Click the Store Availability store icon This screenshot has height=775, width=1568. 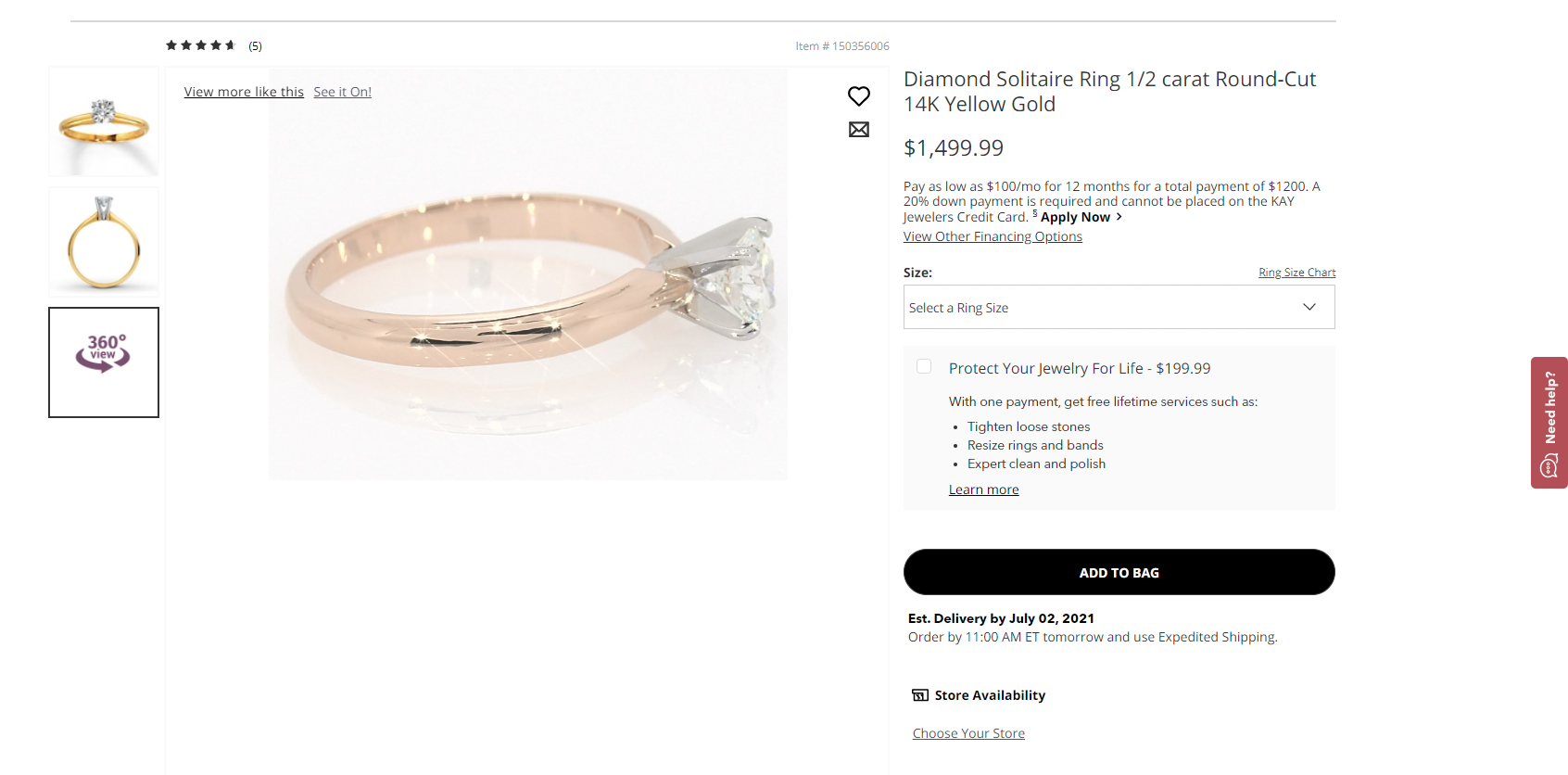click(x=919, y=695)
